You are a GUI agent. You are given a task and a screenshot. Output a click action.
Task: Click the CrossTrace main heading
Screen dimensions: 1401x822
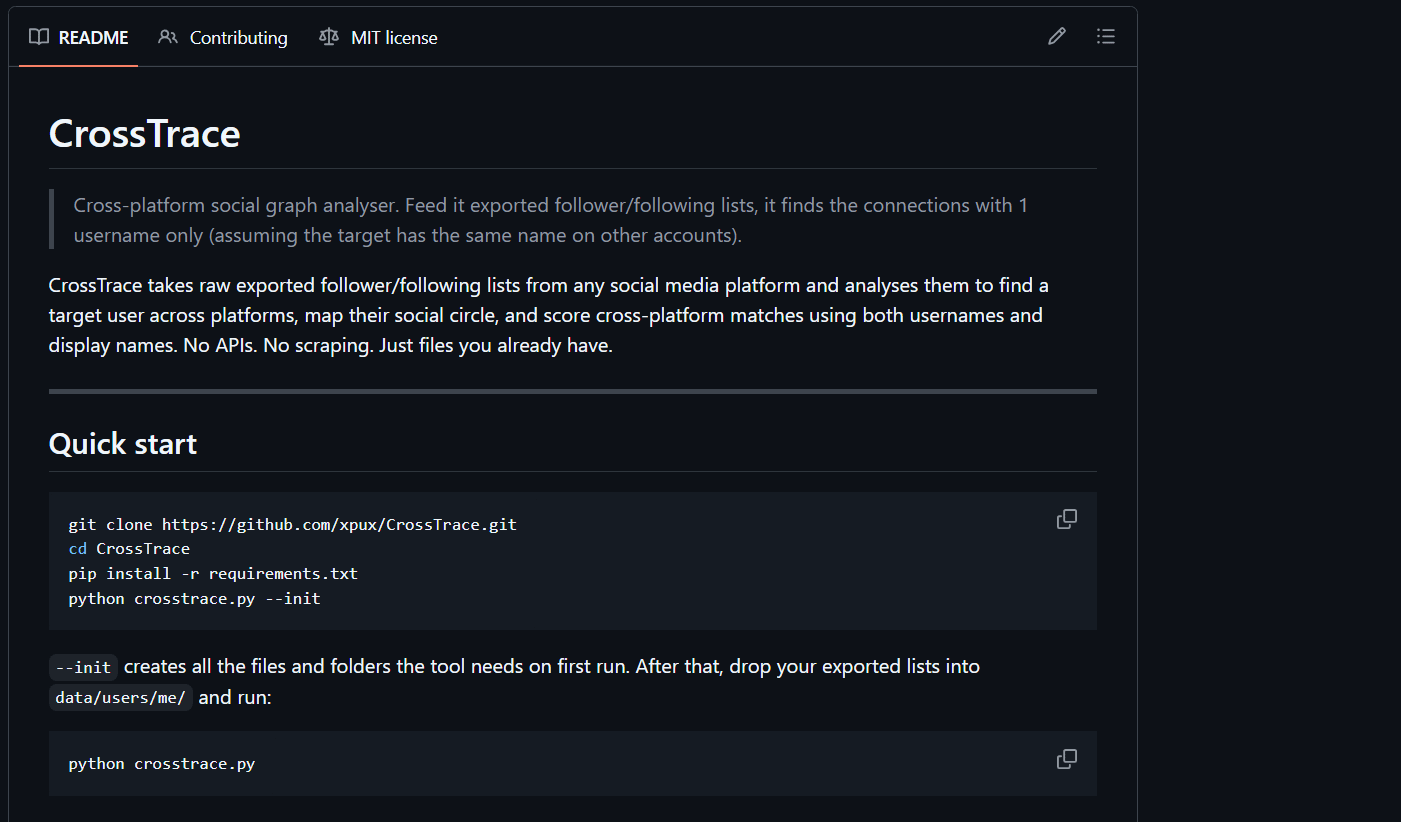pyautogui.click(x=145, y=134)
